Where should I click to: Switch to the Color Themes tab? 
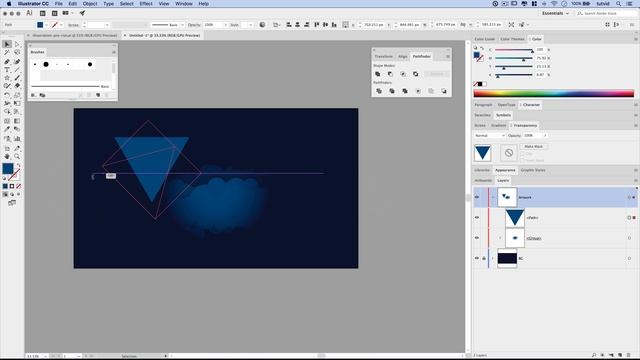point(512,39)
